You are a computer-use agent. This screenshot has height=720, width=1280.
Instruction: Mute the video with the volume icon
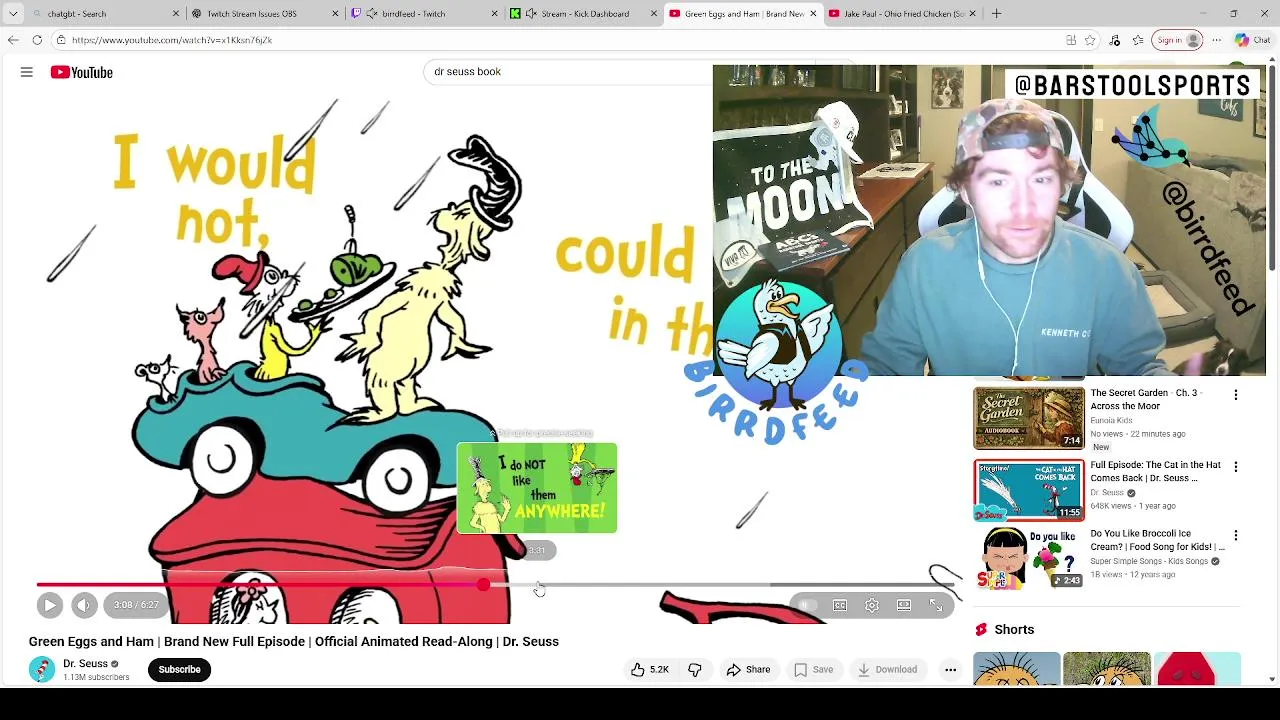84,605
